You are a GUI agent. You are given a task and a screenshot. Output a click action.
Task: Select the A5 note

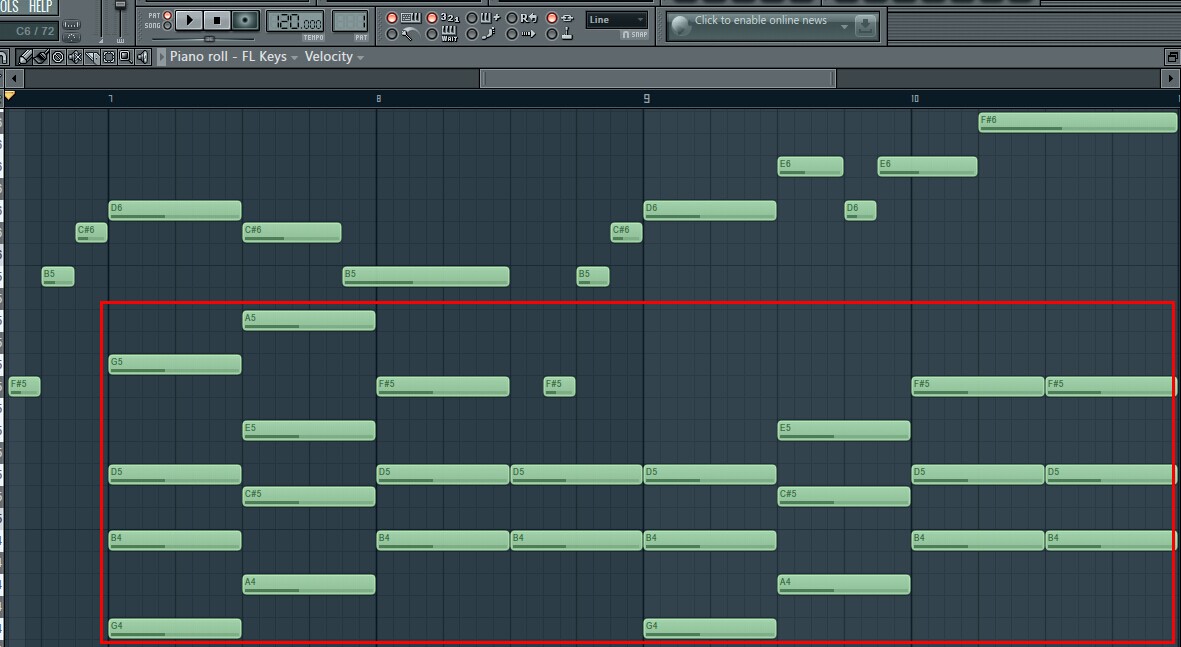click(x=309, y=321)
